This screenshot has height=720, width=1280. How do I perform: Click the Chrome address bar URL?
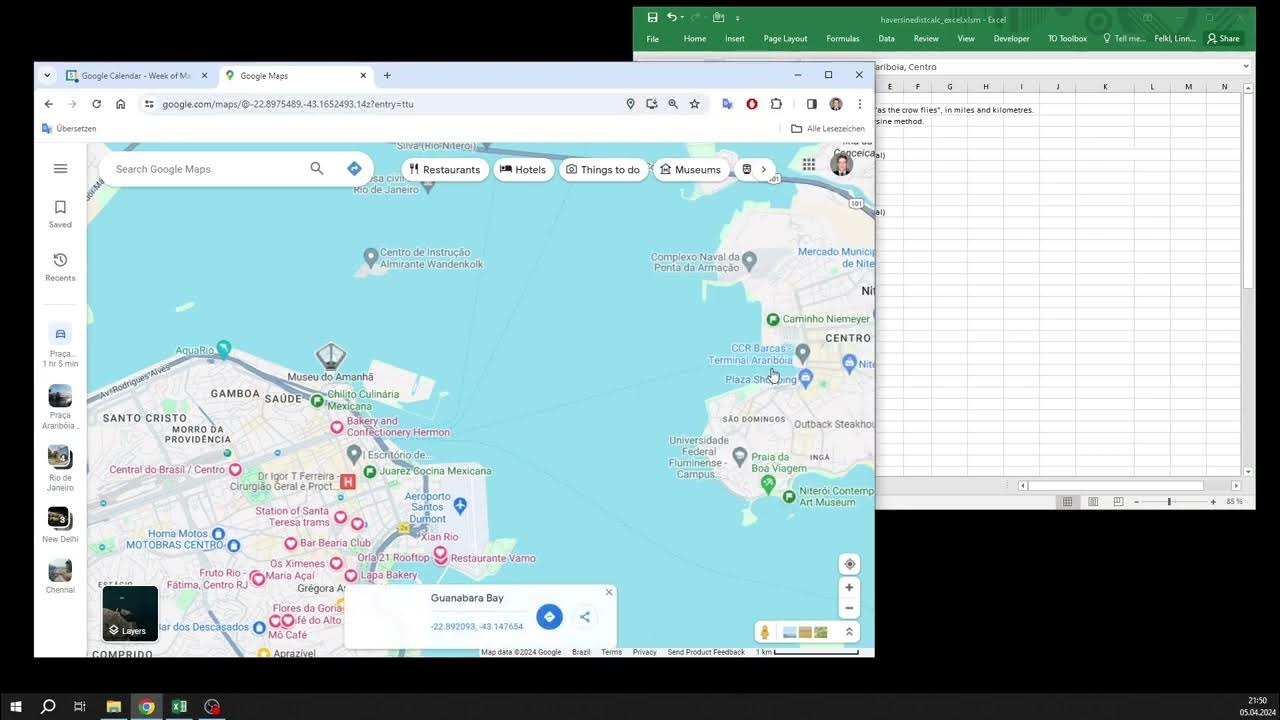[x=288, y=104]
